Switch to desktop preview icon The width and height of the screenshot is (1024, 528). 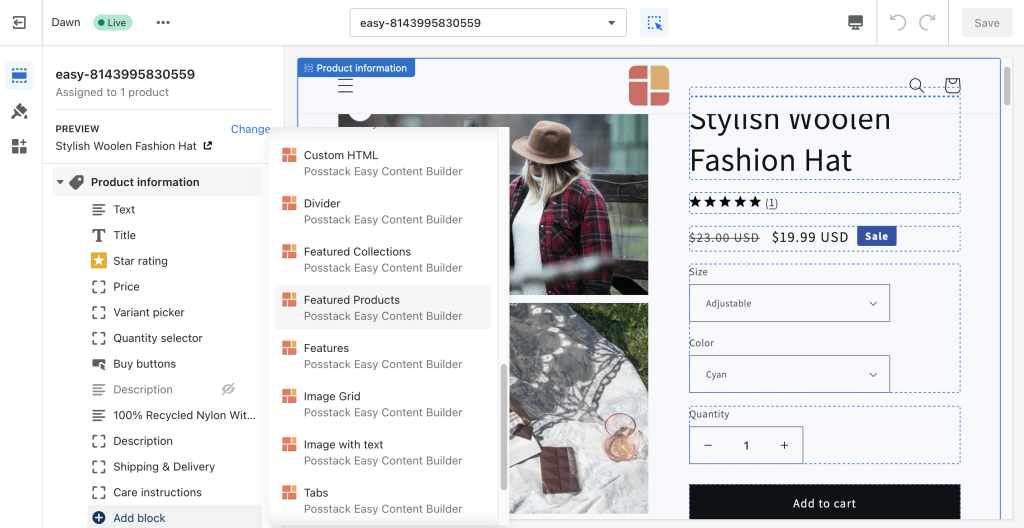[x=856, y=23]
